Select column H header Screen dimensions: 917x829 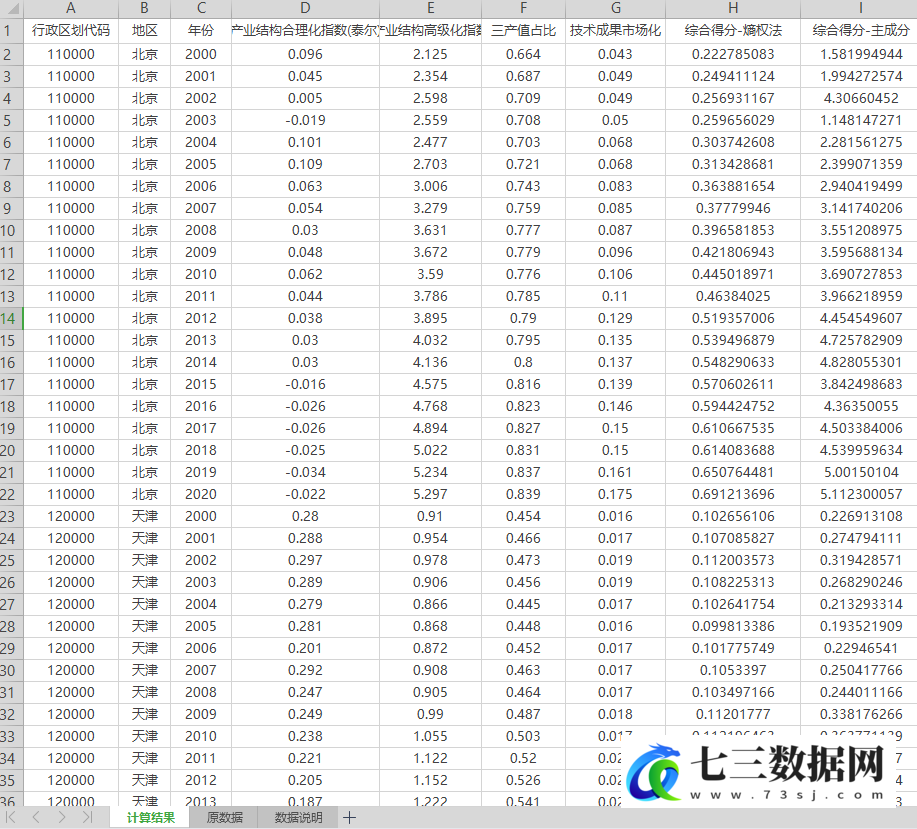[x=733, y=8]
